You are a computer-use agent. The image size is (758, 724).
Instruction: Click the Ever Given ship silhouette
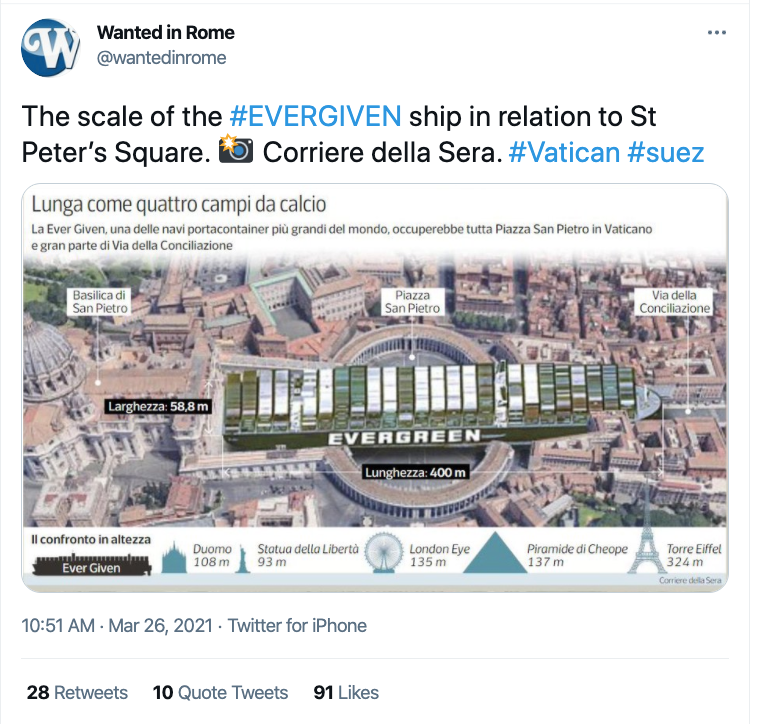(92, 565)
